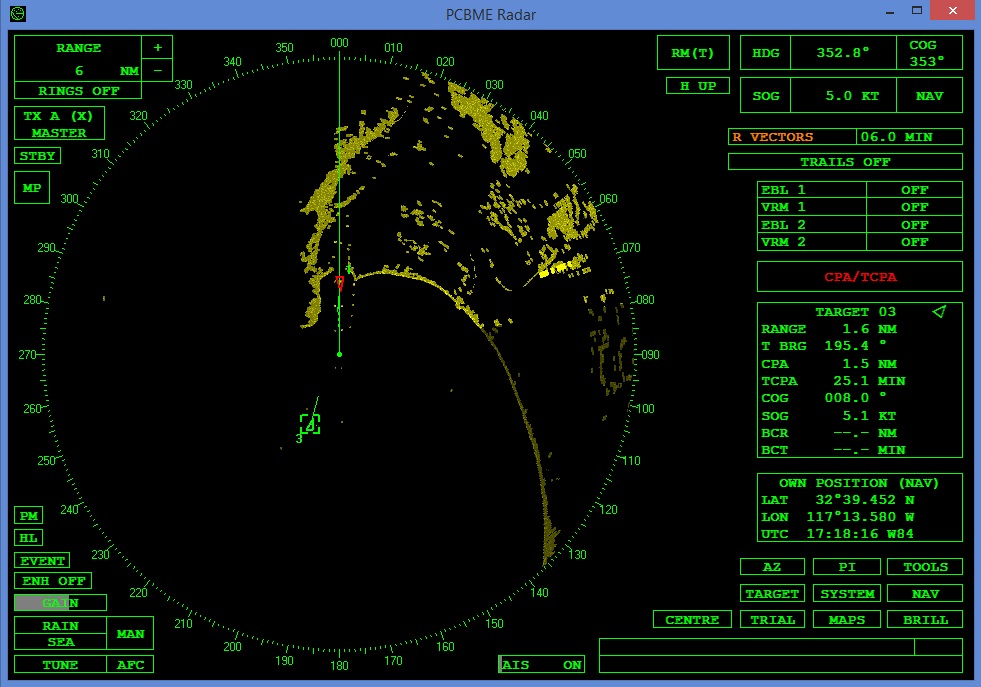
Task: Switch rain and sea clutter to MAN
Action: (x=131, y=634)
